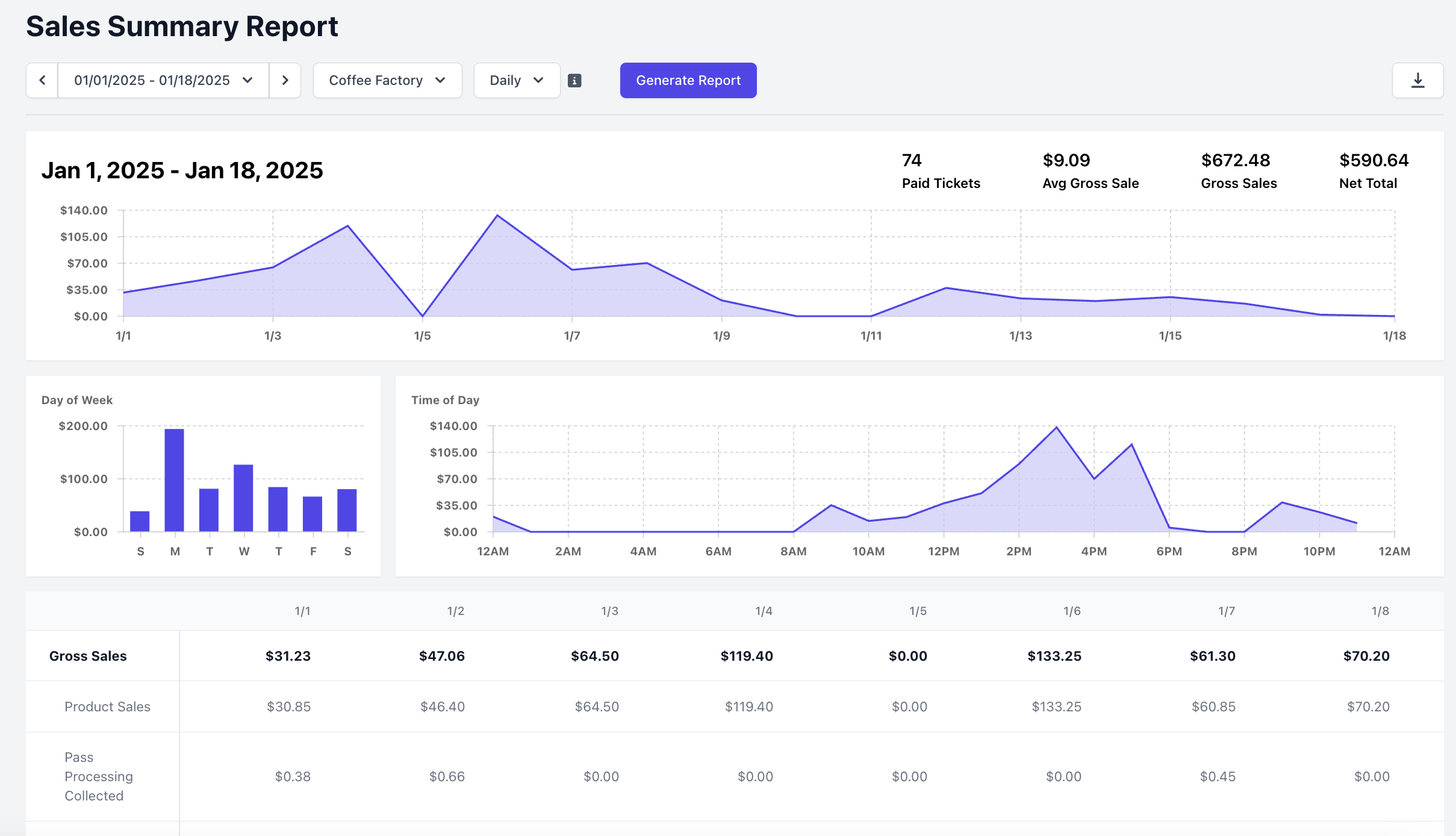Click the Monday bar in Day of Week chart
This screenshot has height=836, width=1456.
click(175, 480)
